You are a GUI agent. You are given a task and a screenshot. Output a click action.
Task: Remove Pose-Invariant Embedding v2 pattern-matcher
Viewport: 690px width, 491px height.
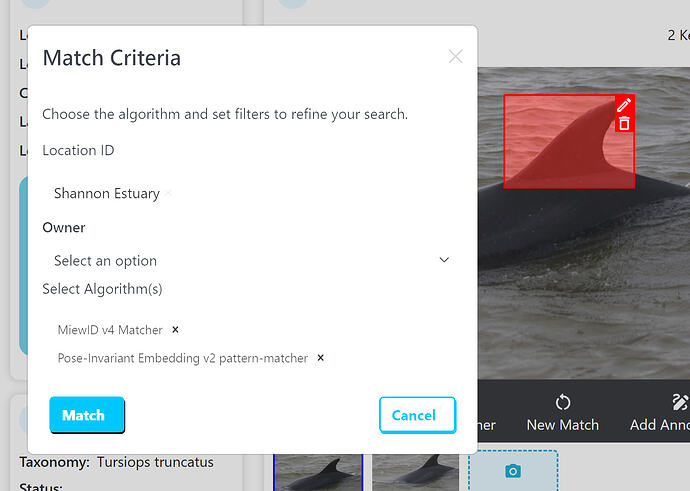pyautogui.click(x=321, y=358)
